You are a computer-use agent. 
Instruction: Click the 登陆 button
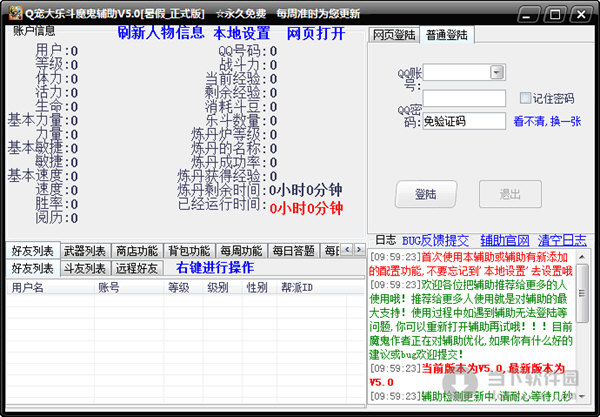(426, 194)
